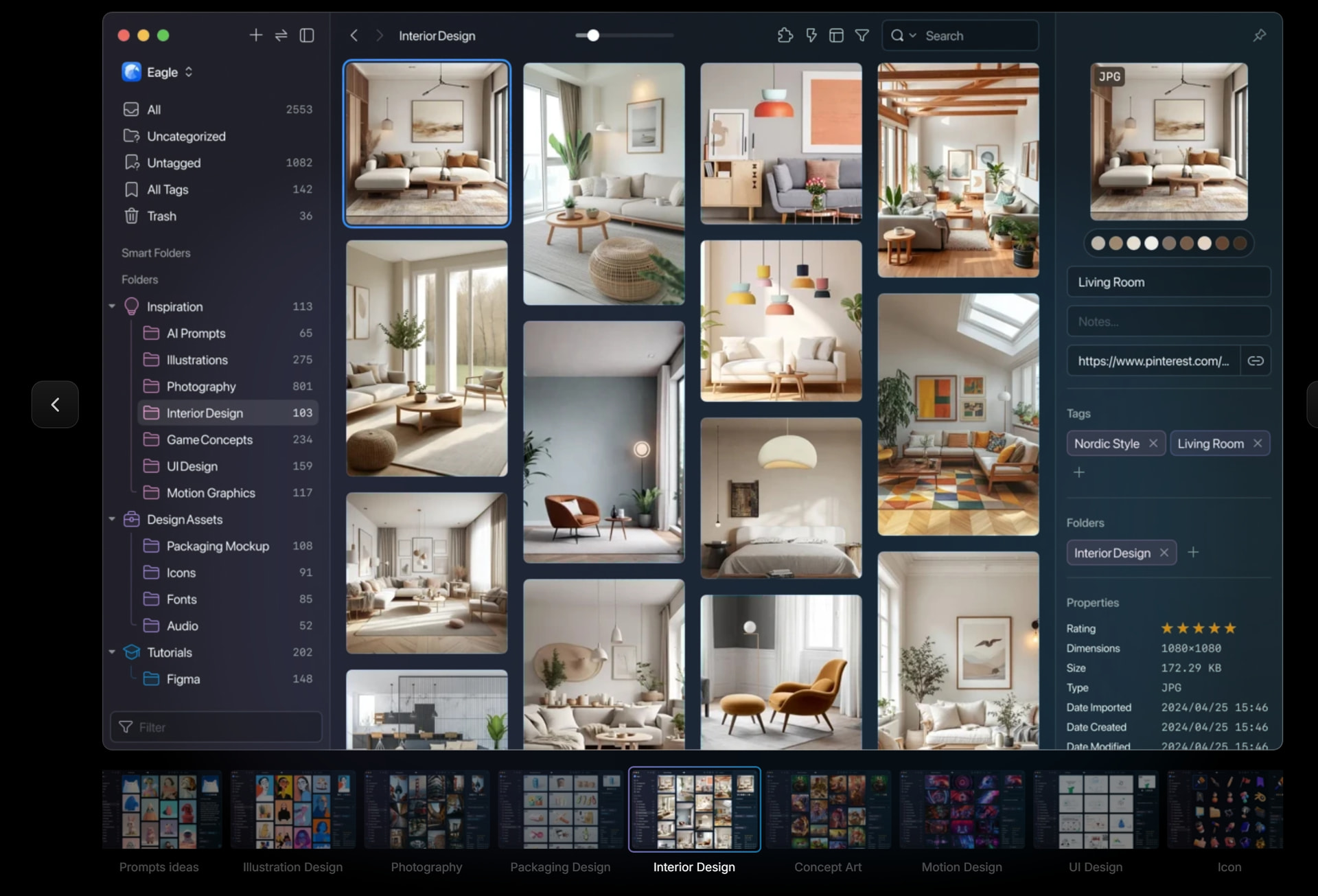
Task: Remove the Nordic Style tag
Action: tap(1153, 444)
